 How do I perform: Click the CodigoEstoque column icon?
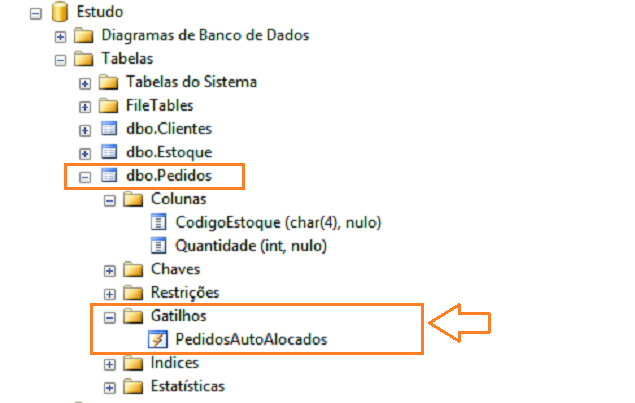coord(158,222)
